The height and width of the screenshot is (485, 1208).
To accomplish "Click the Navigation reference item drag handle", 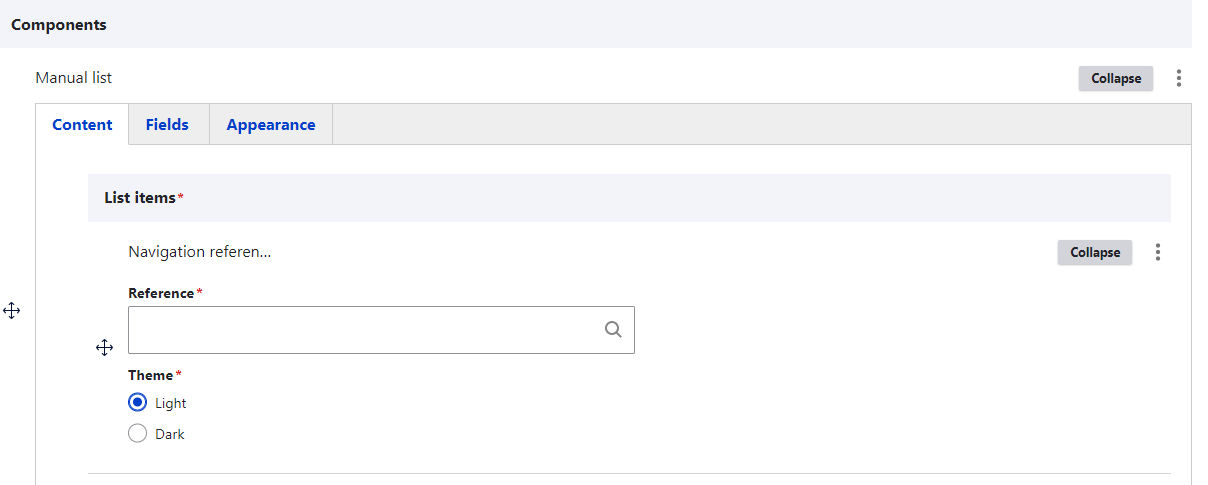I will (104, 348).
